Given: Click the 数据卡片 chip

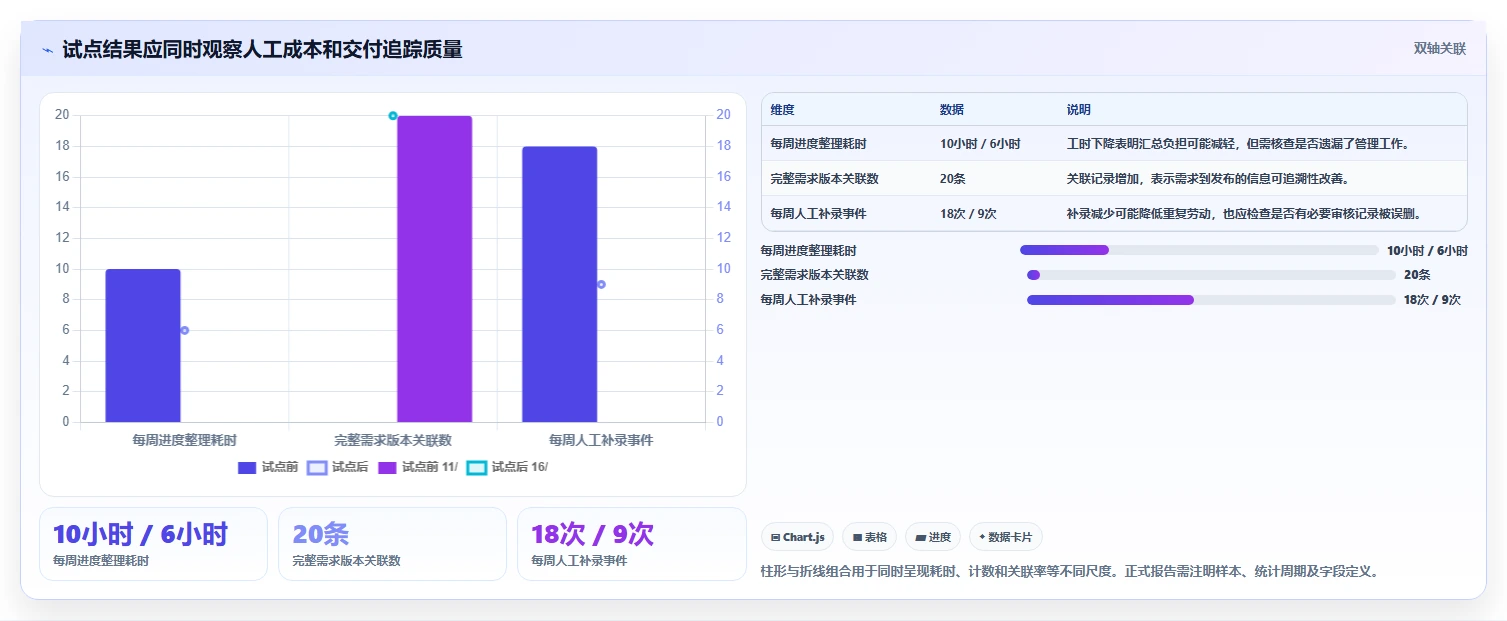Looking at the screenshot, I should [1005, 537].
